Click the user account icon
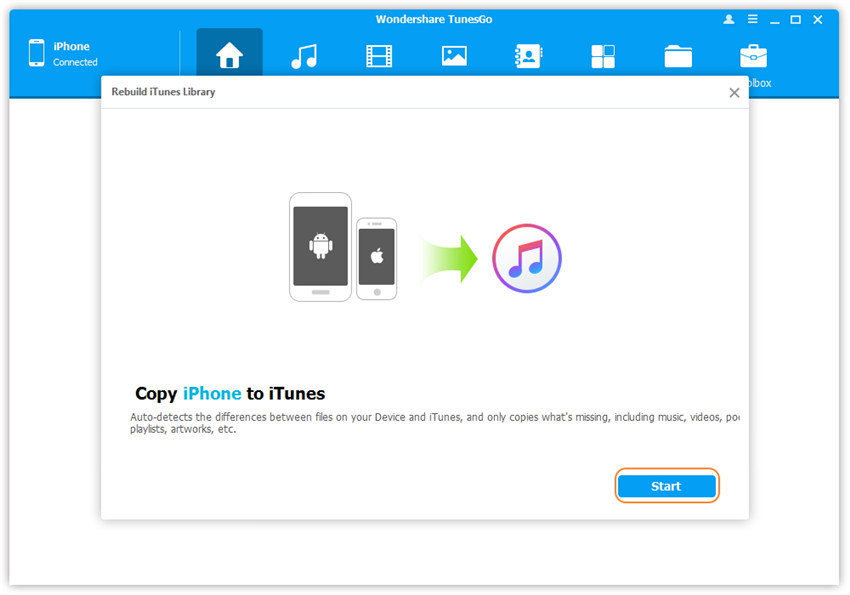The width and height of the screenshot is (850, 595). click(x=729, y=20)
